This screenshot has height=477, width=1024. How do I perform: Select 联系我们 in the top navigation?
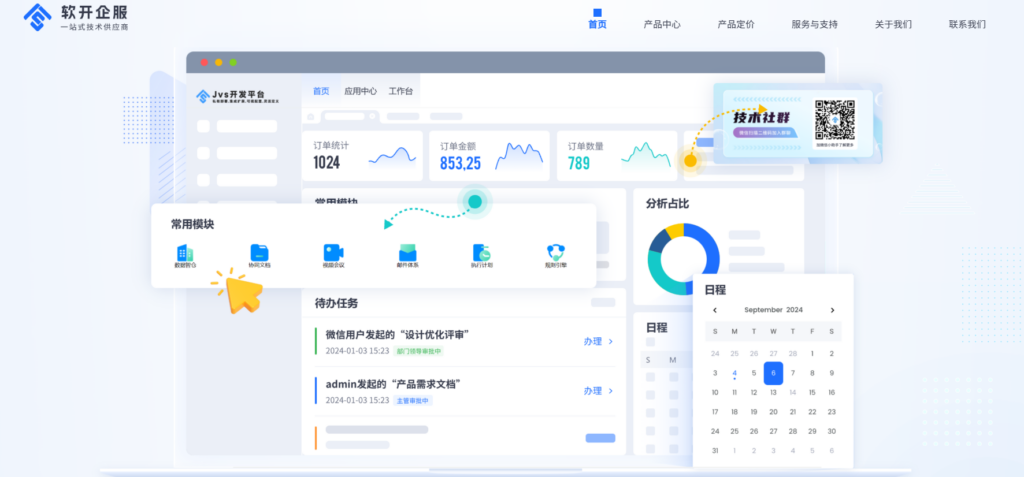click(x=967, y=24)
